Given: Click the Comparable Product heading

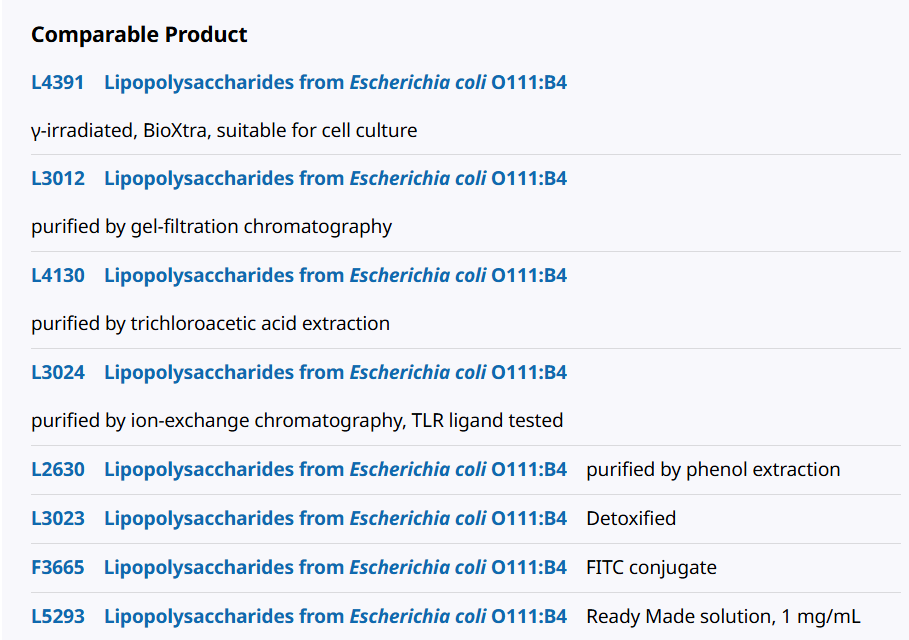Looking at the screenshot, I should click(x=139, y=35).
